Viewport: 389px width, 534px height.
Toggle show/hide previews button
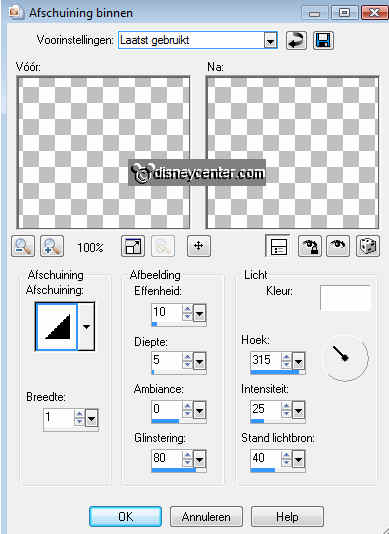[278, 246]
